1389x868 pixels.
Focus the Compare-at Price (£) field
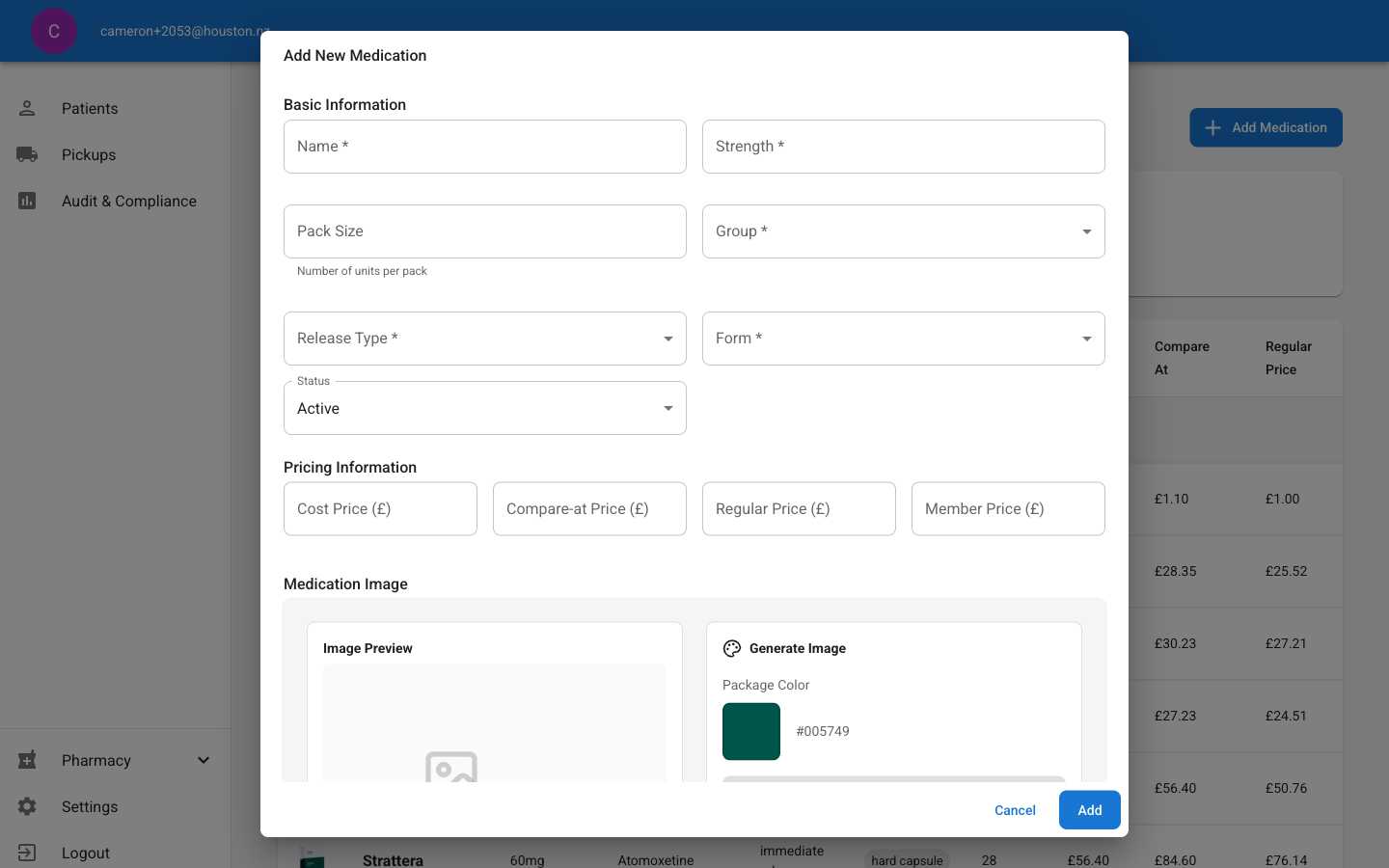click(x=589, y=509)
